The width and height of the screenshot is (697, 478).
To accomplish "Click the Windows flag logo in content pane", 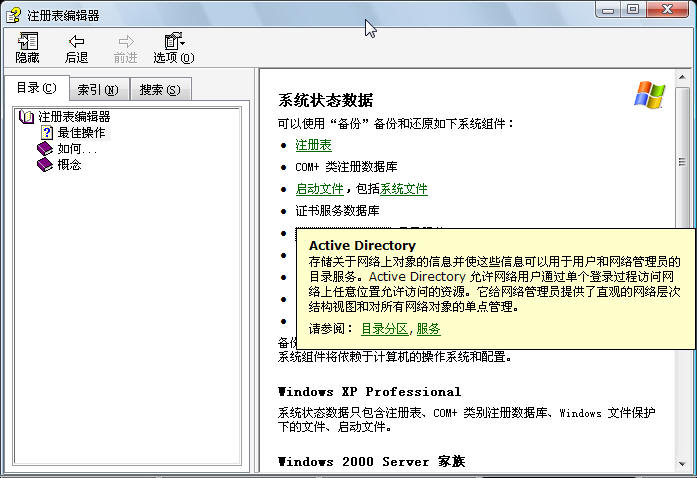I will click(x=649, y=95).
